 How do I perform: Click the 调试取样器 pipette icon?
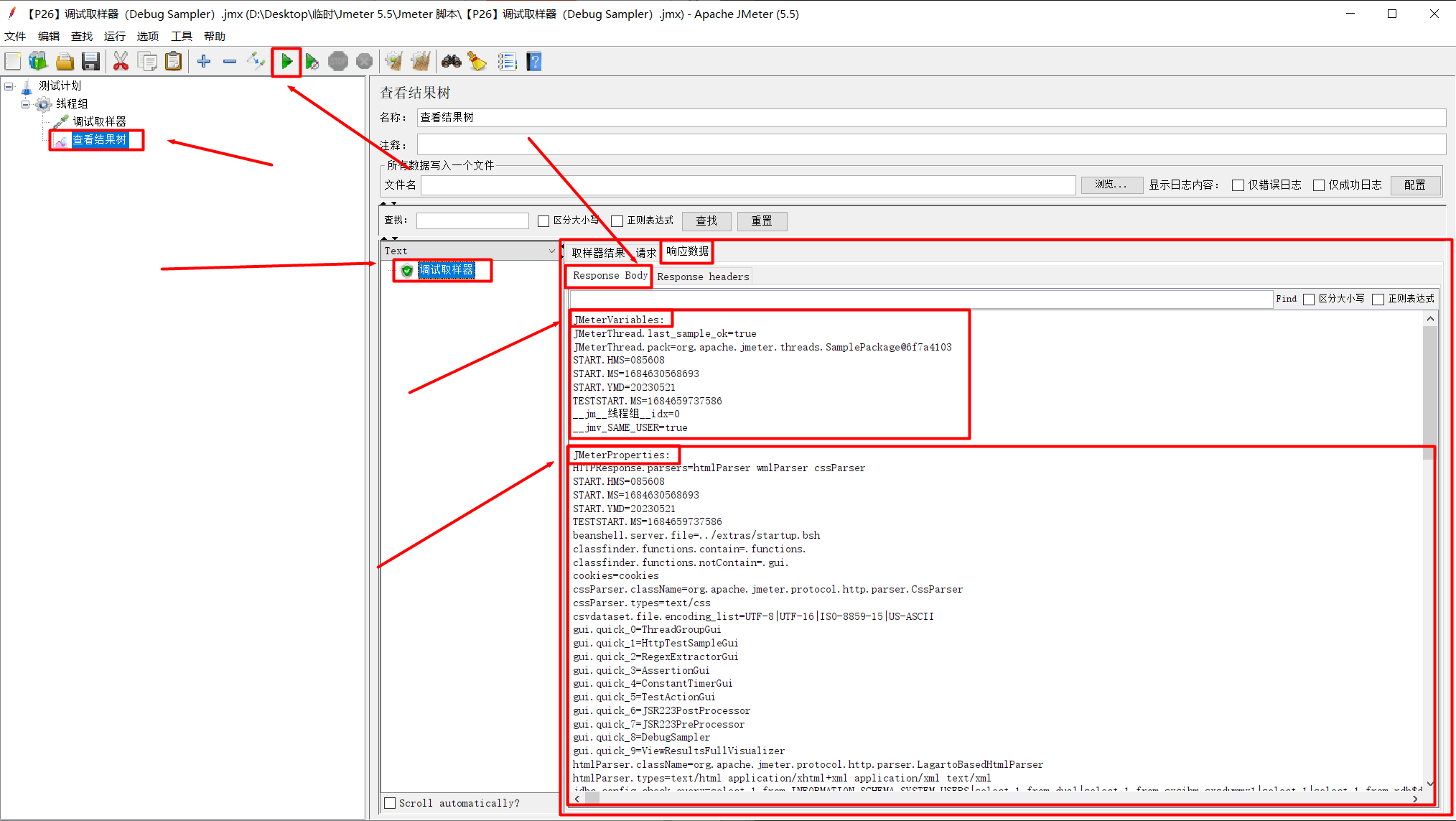coord(62,122)
